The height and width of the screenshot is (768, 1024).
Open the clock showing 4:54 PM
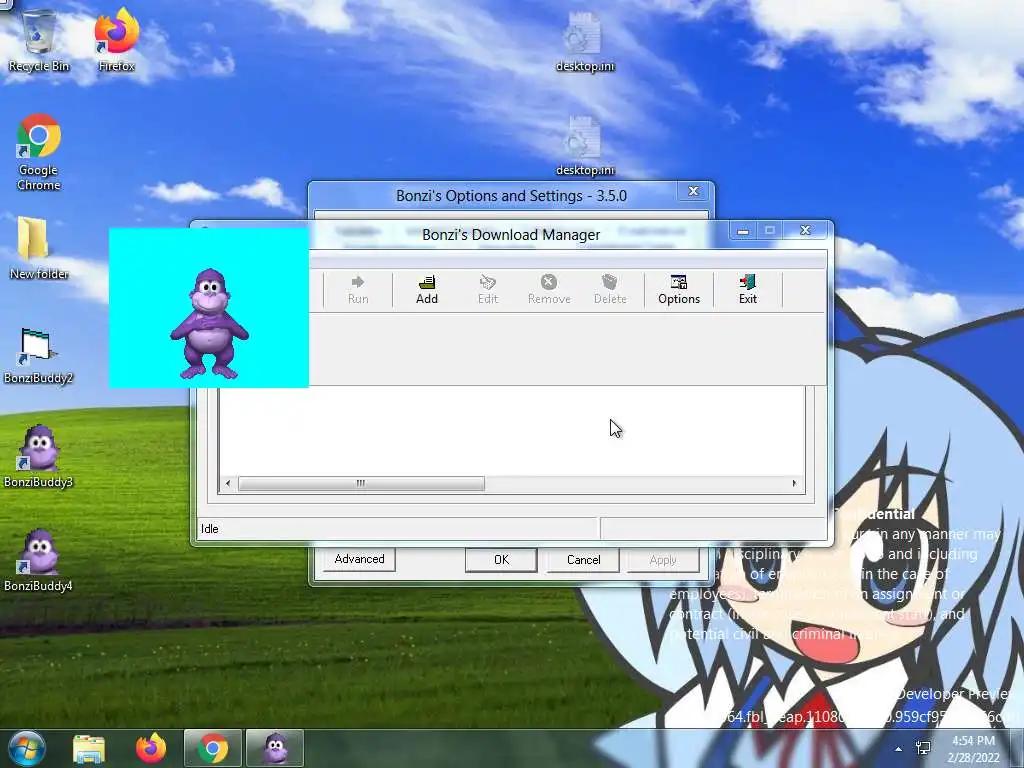point(973,749)
